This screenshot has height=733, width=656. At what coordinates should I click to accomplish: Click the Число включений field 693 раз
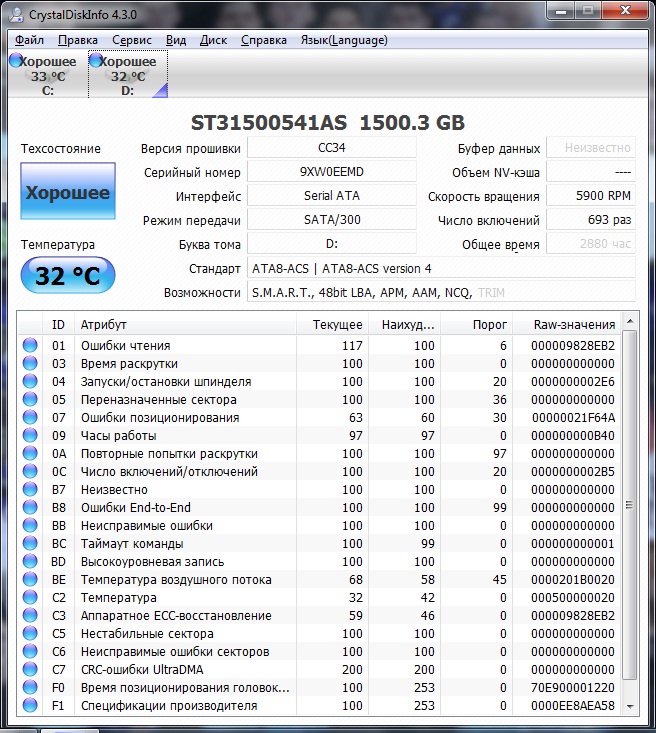point(591,220)
